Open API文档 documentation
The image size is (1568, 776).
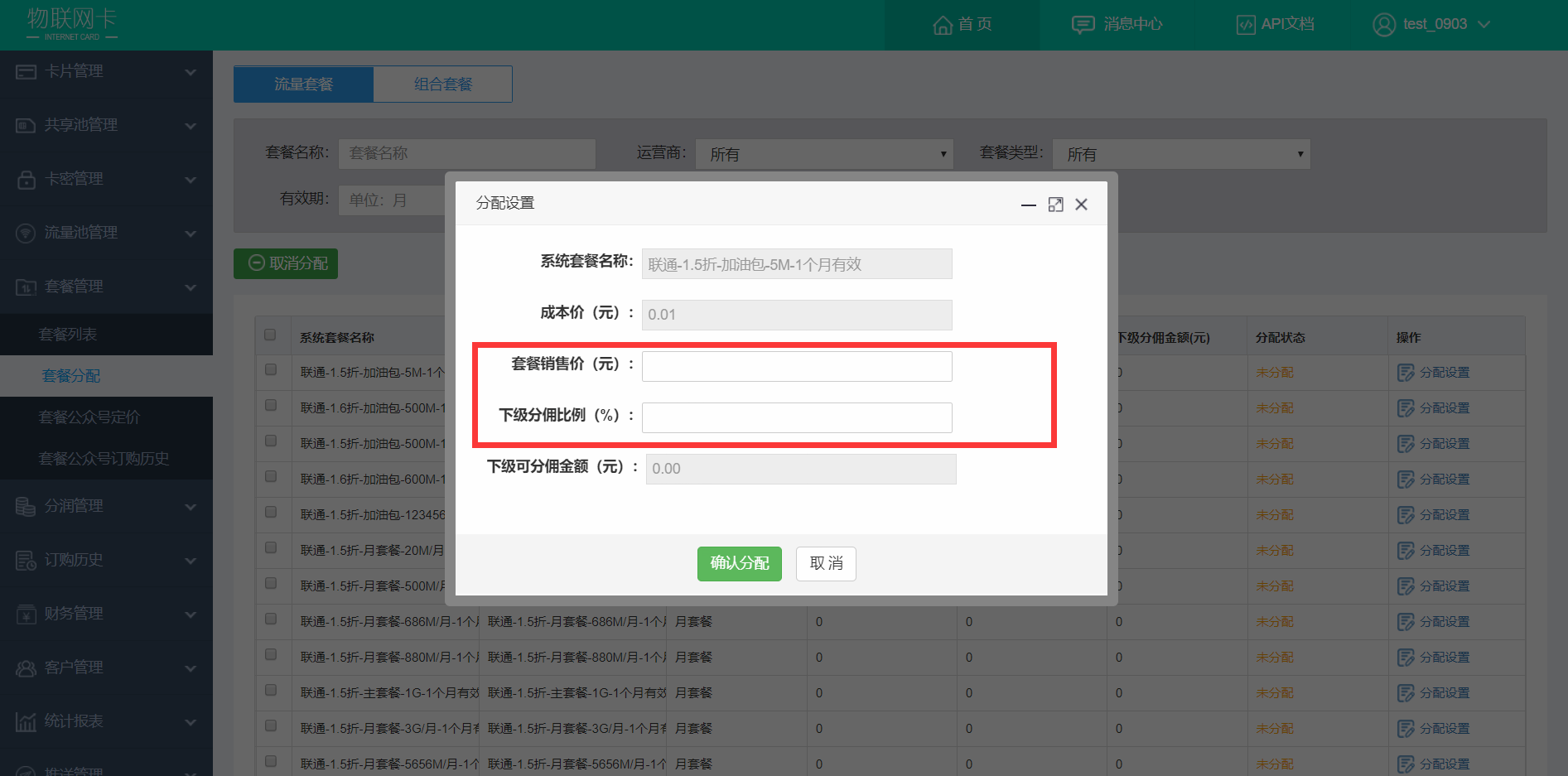tap(1275, 25)
